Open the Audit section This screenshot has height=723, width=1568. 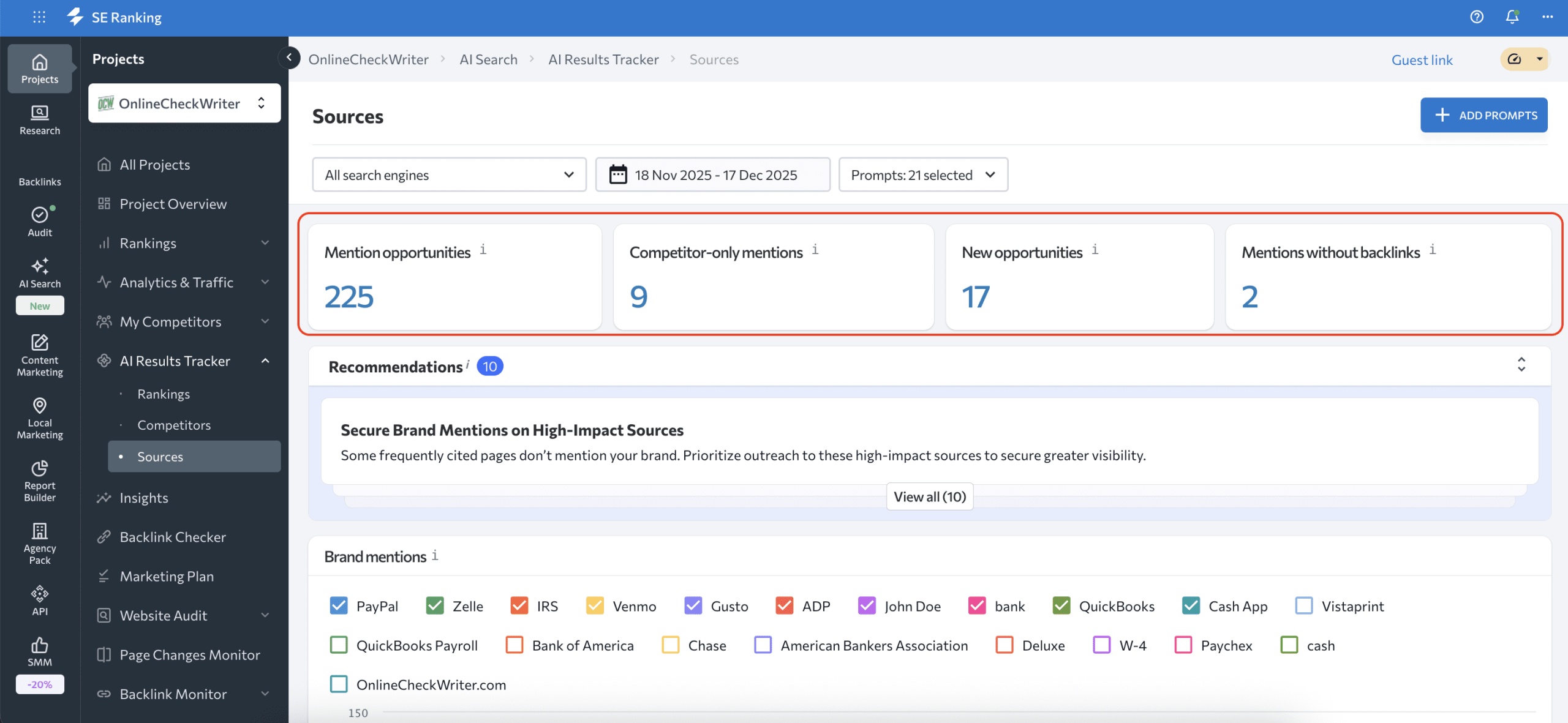(39, 222)
